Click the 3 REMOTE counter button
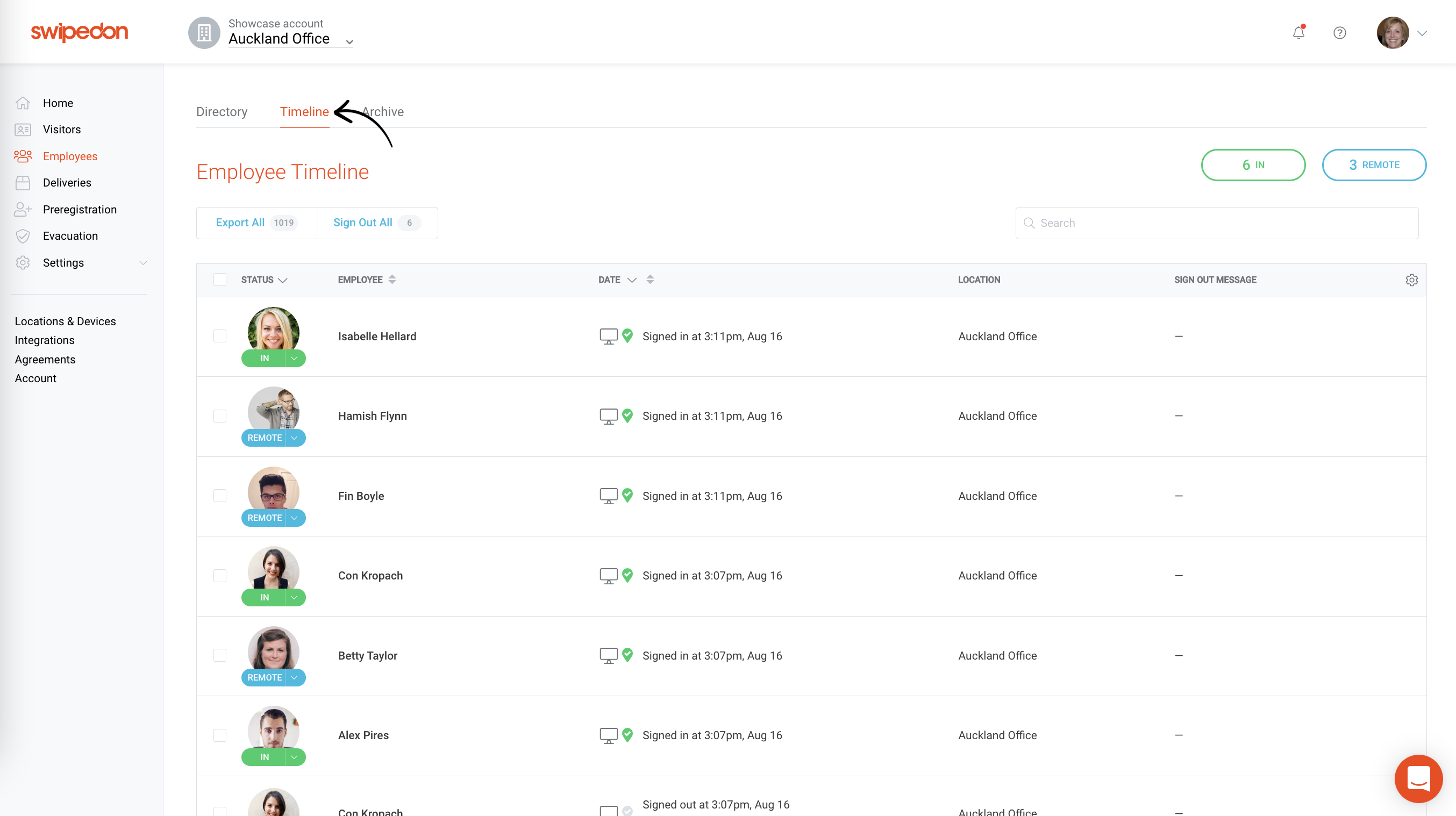Viewport: 1456px width, 816px height. [x=1374, y=165]
